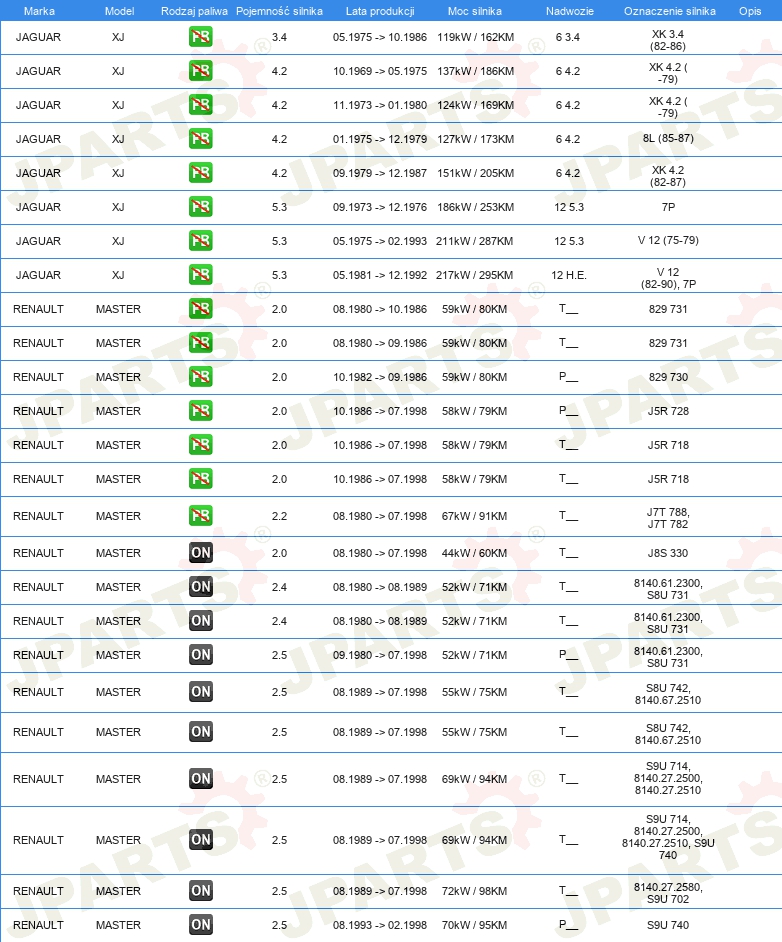Click power cell 186kW / 253KM
The width and height of the screenshot is (782, 942).
click(474, 207)
